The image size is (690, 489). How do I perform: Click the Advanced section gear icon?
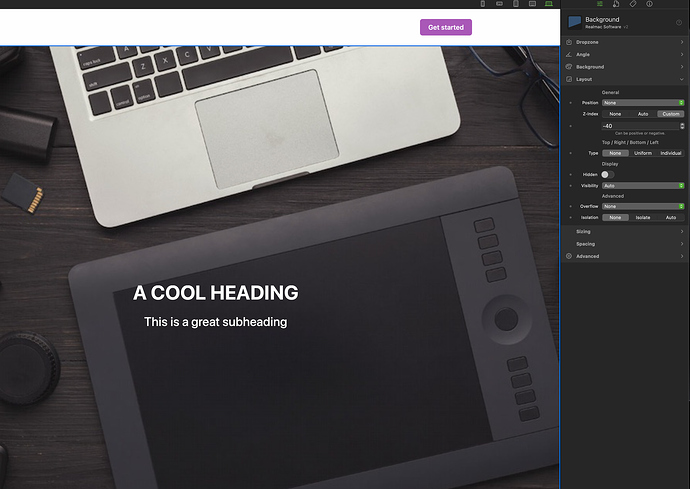[x=569, y=256]
